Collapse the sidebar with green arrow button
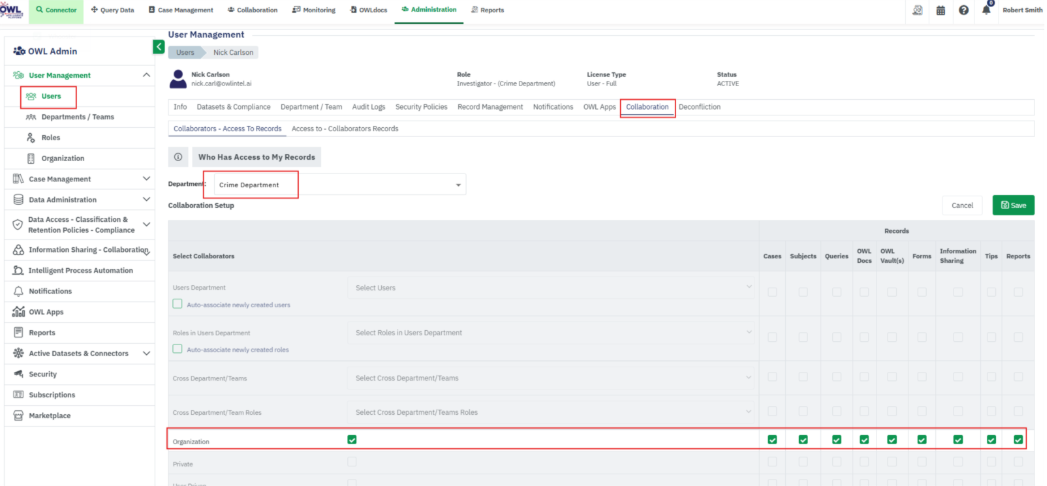Image resolution: width=1047 pixels, height=486 pixels. (158, 47)
